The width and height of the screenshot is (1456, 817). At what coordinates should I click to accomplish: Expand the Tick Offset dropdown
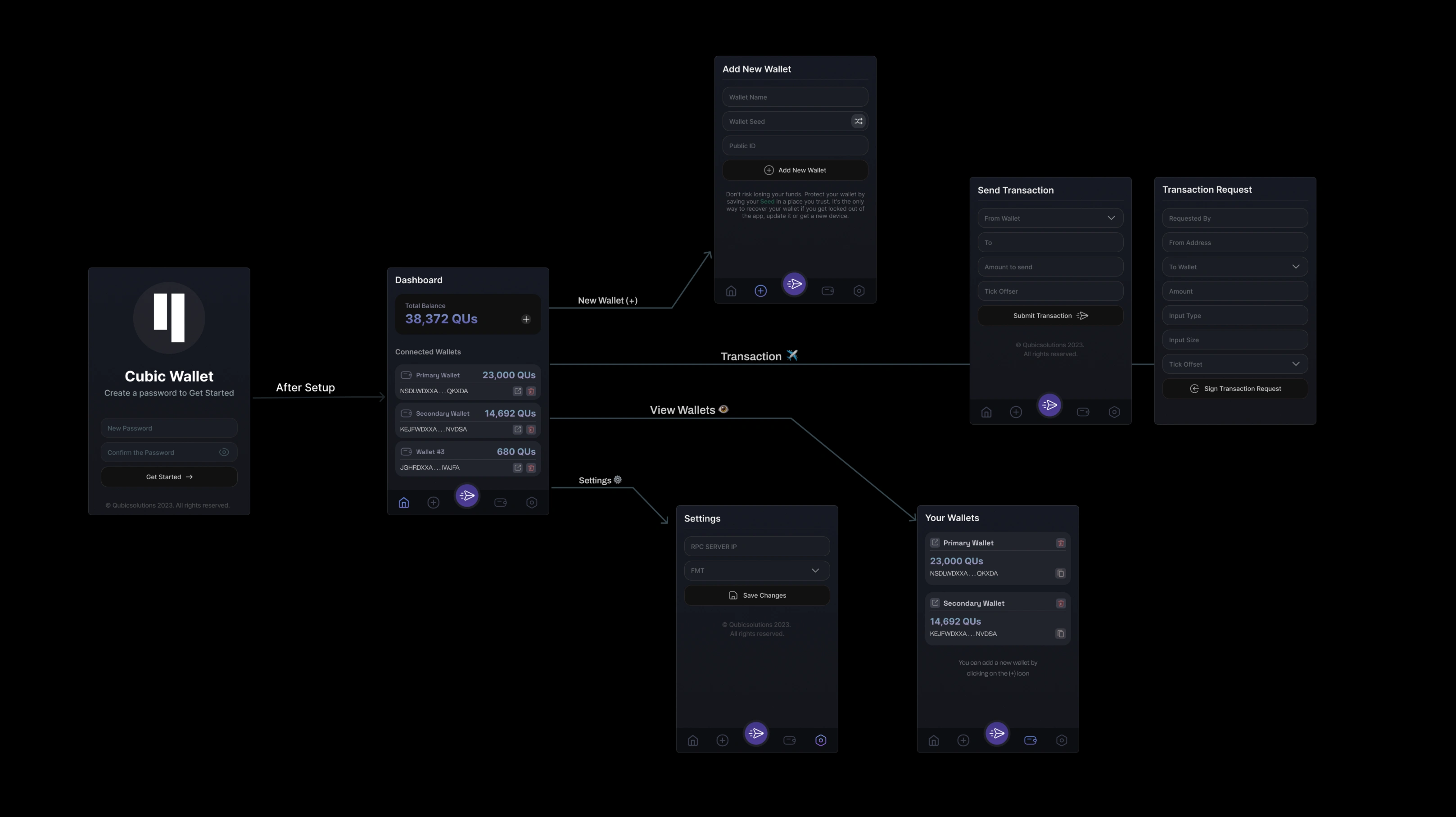click(x=1235, y=364)
